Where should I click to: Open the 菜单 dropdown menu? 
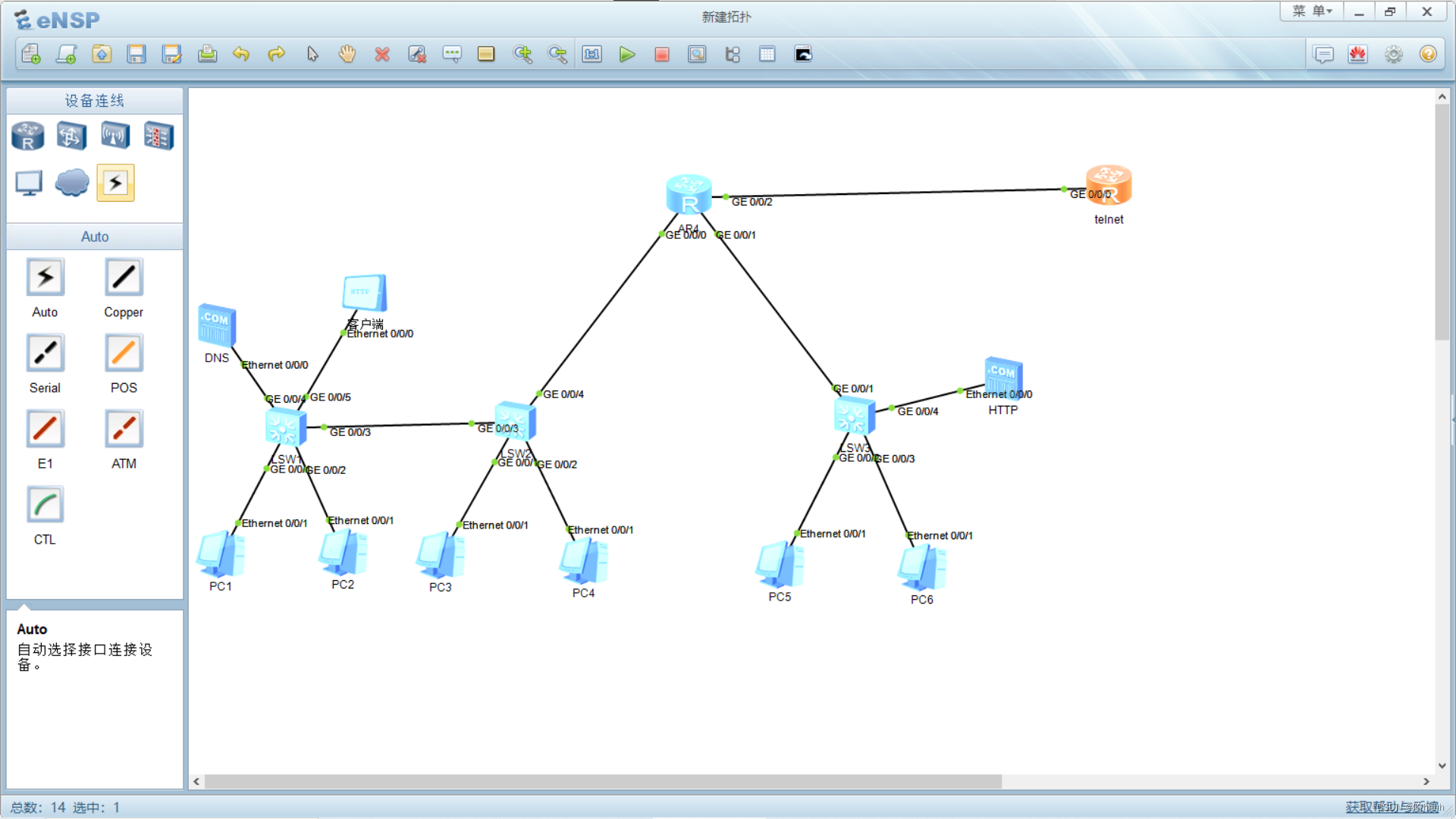pos(1312,11)
